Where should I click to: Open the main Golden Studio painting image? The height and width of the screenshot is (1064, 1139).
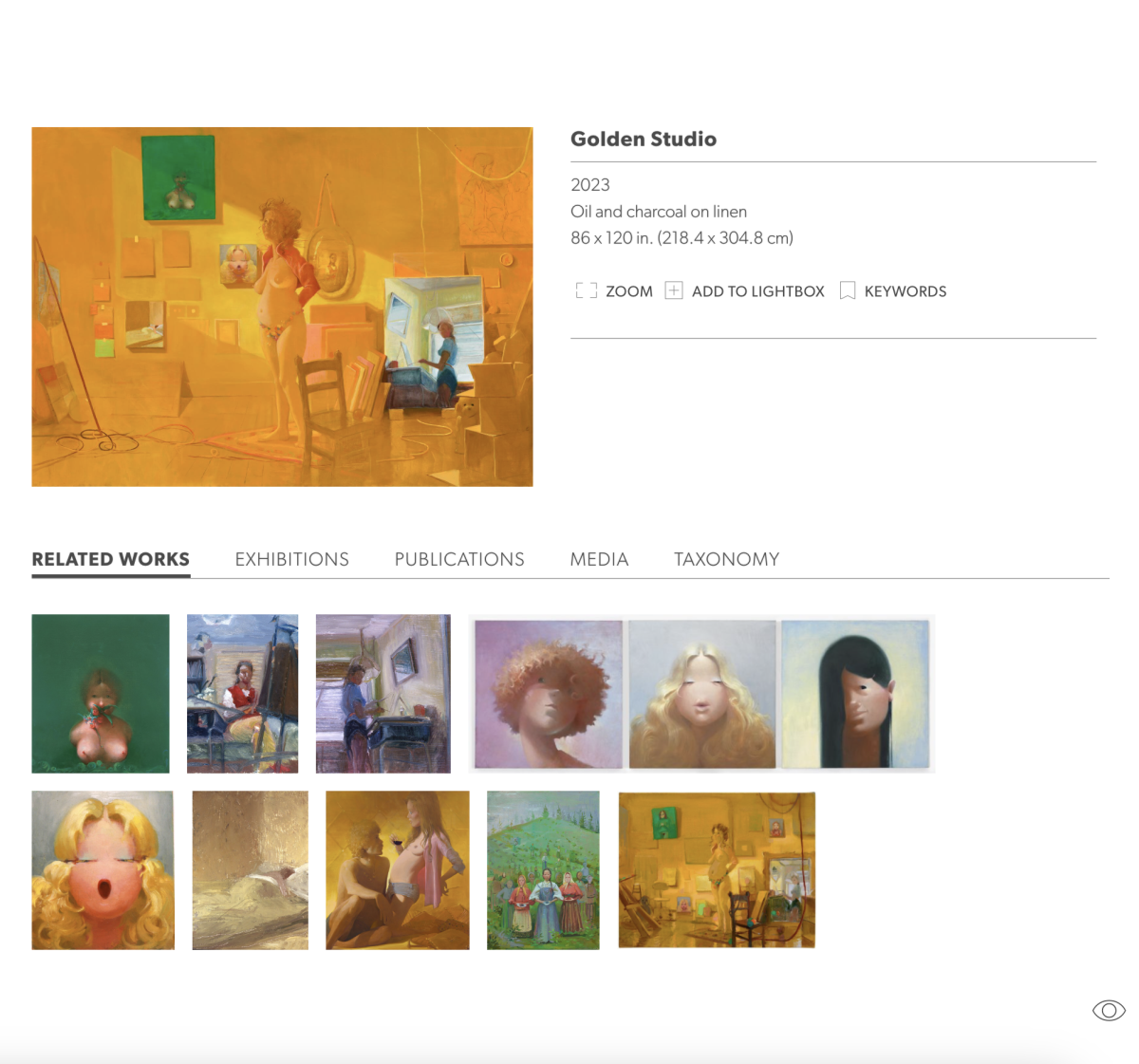[x=282, y=307]
